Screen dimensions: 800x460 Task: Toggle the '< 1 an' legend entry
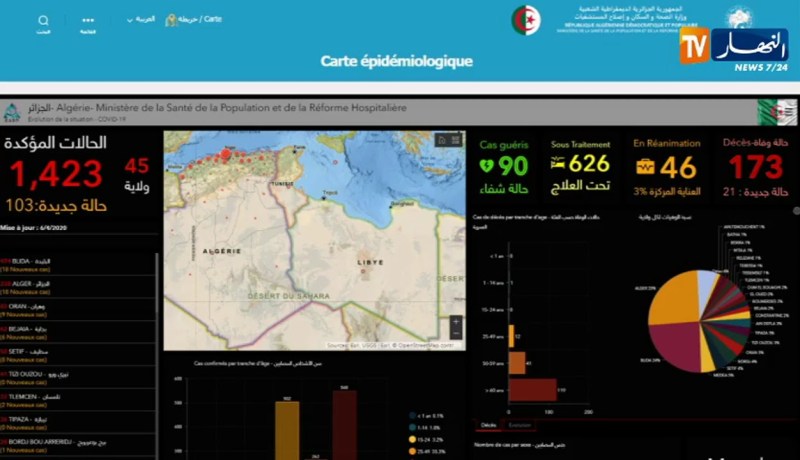click(x=426, y=416)
